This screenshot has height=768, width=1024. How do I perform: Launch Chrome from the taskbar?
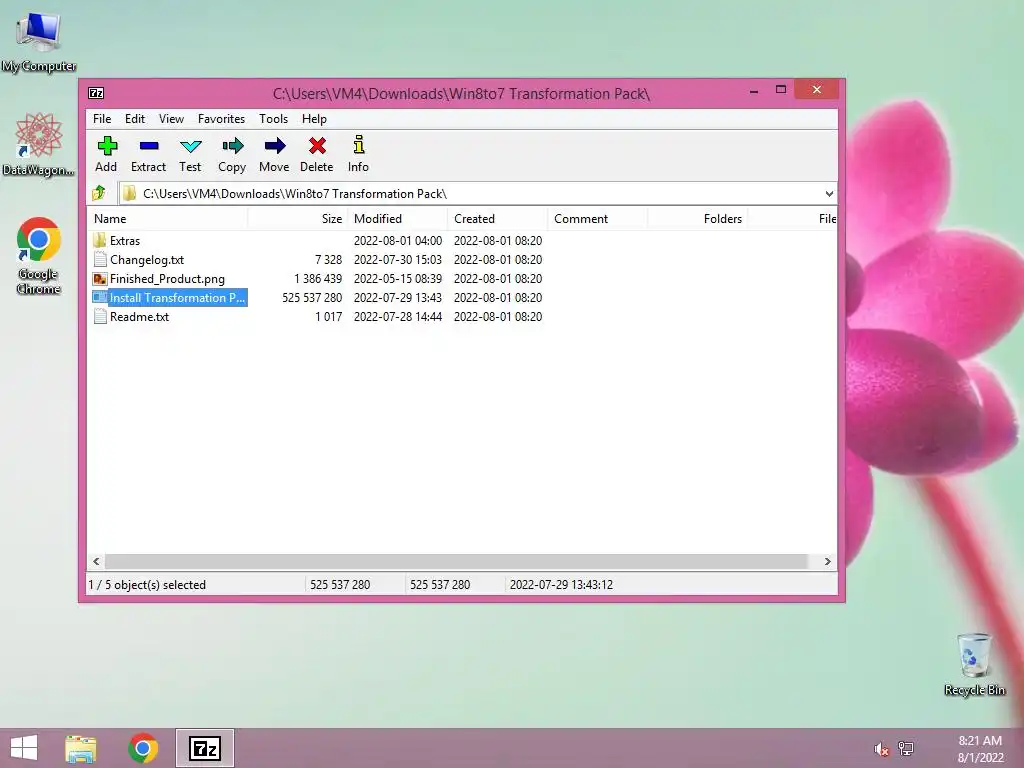(143, 748)
